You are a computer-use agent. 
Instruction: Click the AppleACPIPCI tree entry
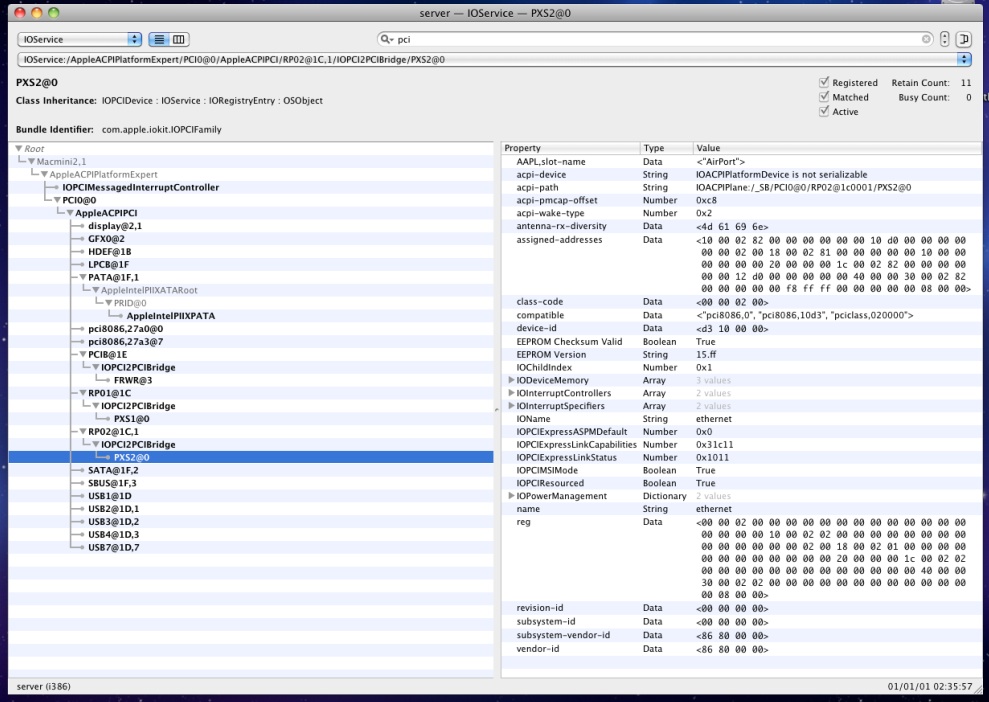click(x=106, y=213)
